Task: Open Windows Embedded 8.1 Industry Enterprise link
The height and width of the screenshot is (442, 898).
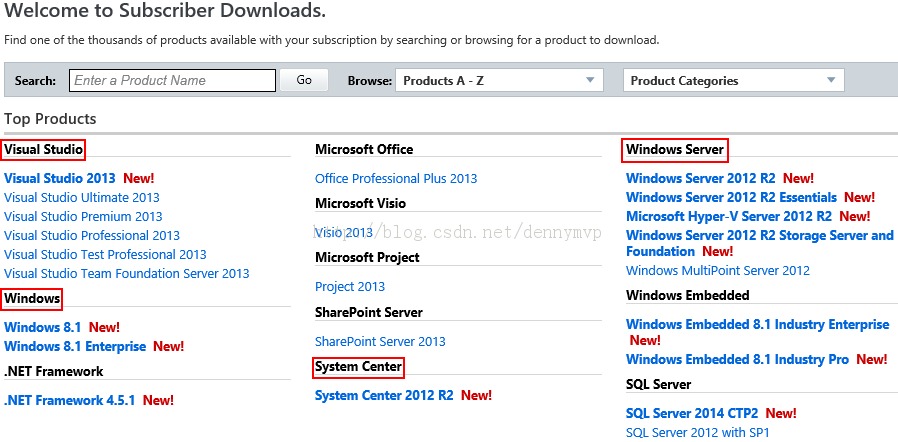Action: (x=757, y=325)
